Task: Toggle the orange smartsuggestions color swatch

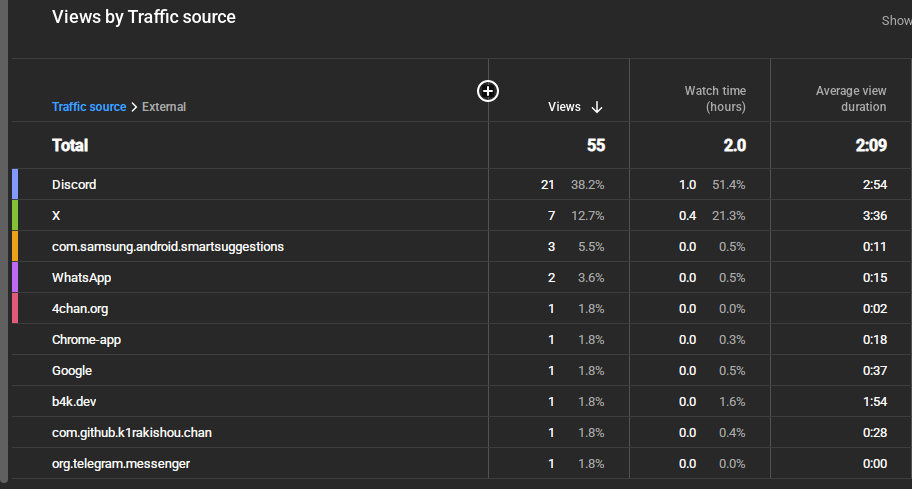Action: [x=15, y=246]
